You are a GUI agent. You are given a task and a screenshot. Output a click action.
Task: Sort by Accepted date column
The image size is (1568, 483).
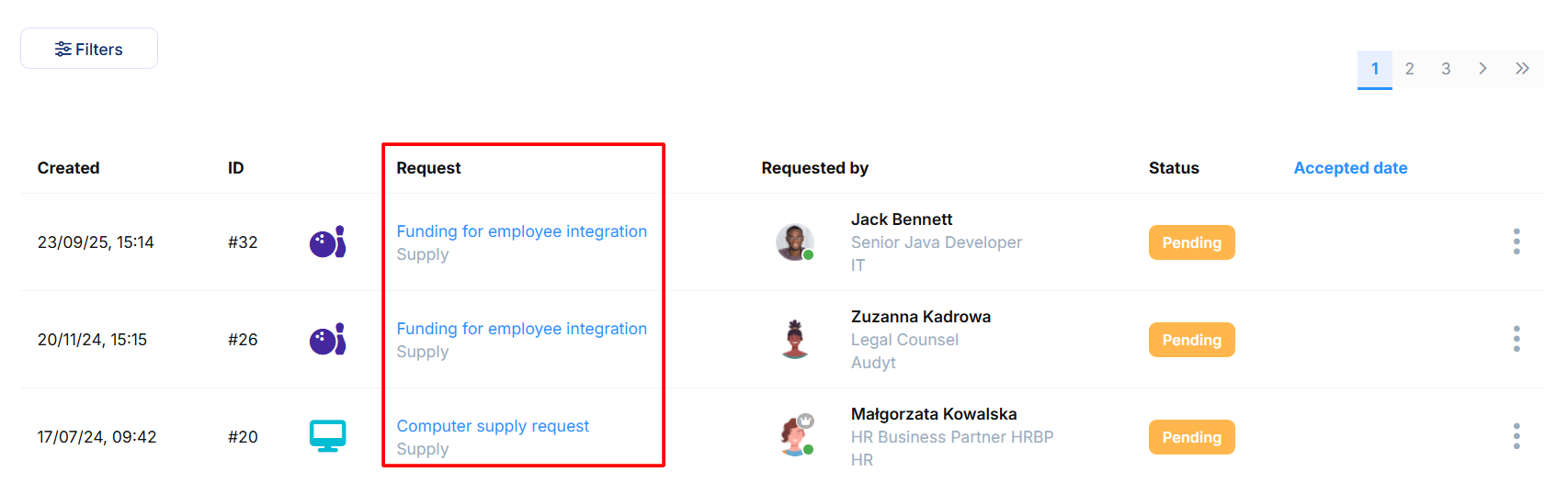(x=1350, y=168)
